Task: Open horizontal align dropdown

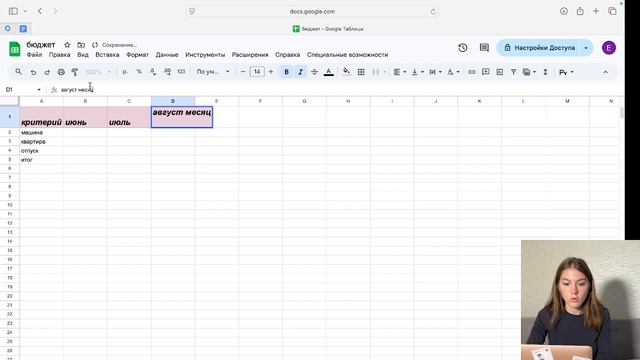Action: (x=399, y=72)
